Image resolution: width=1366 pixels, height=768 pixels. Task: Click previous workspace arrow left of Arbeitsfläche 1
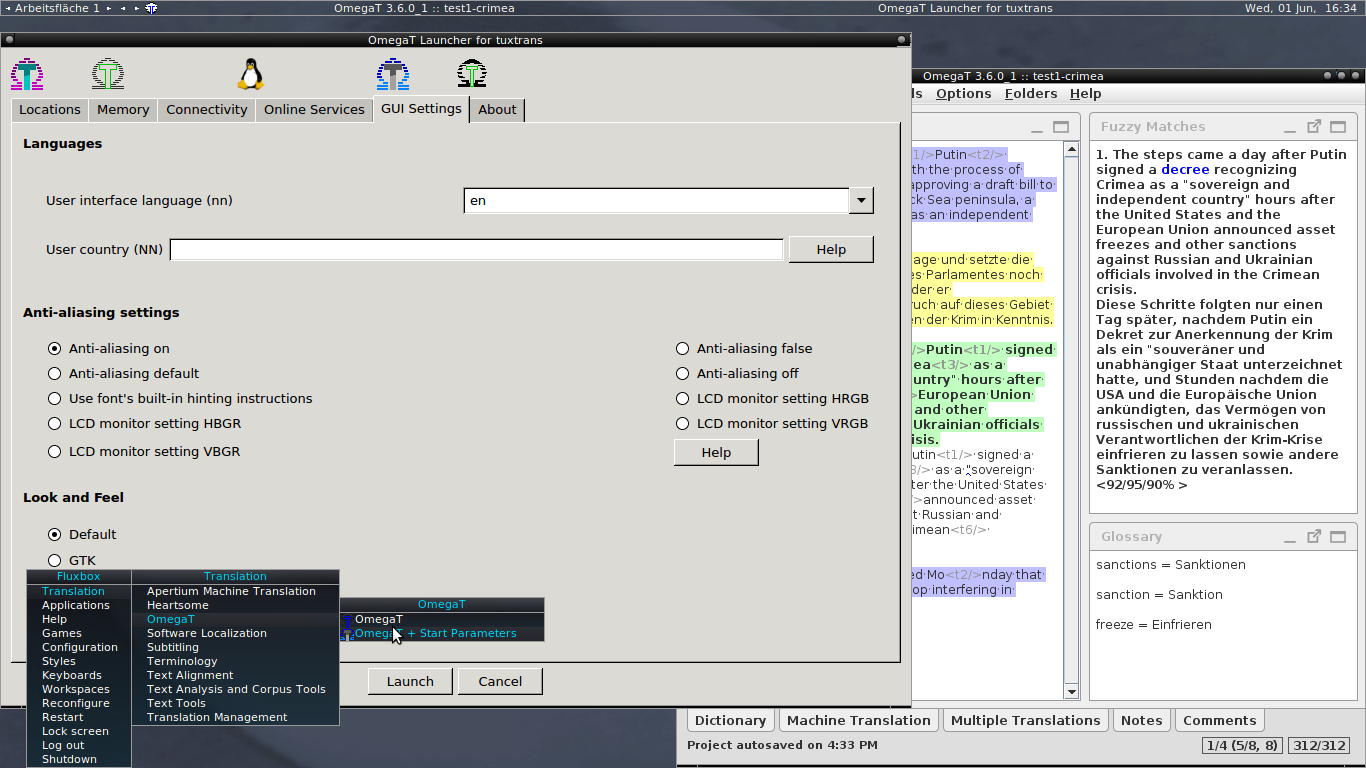point(8,8)
